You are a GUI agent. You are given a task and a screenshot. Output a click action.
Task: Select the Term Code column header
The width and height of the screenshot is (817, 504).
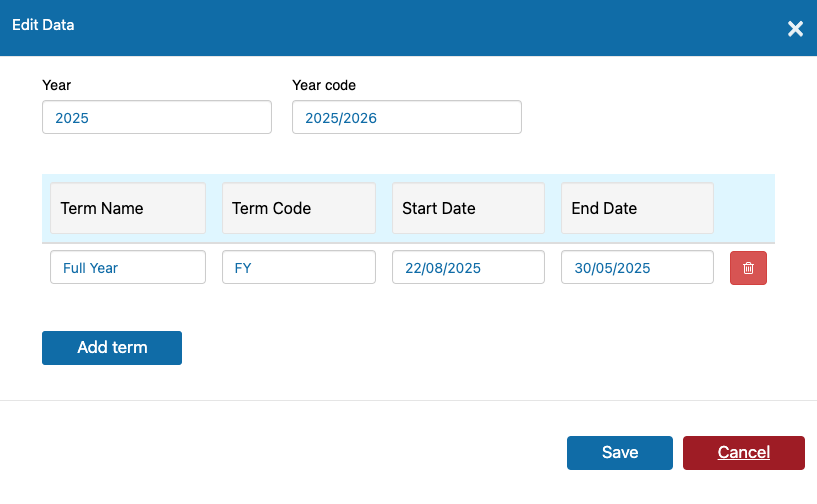coord(299,208)
